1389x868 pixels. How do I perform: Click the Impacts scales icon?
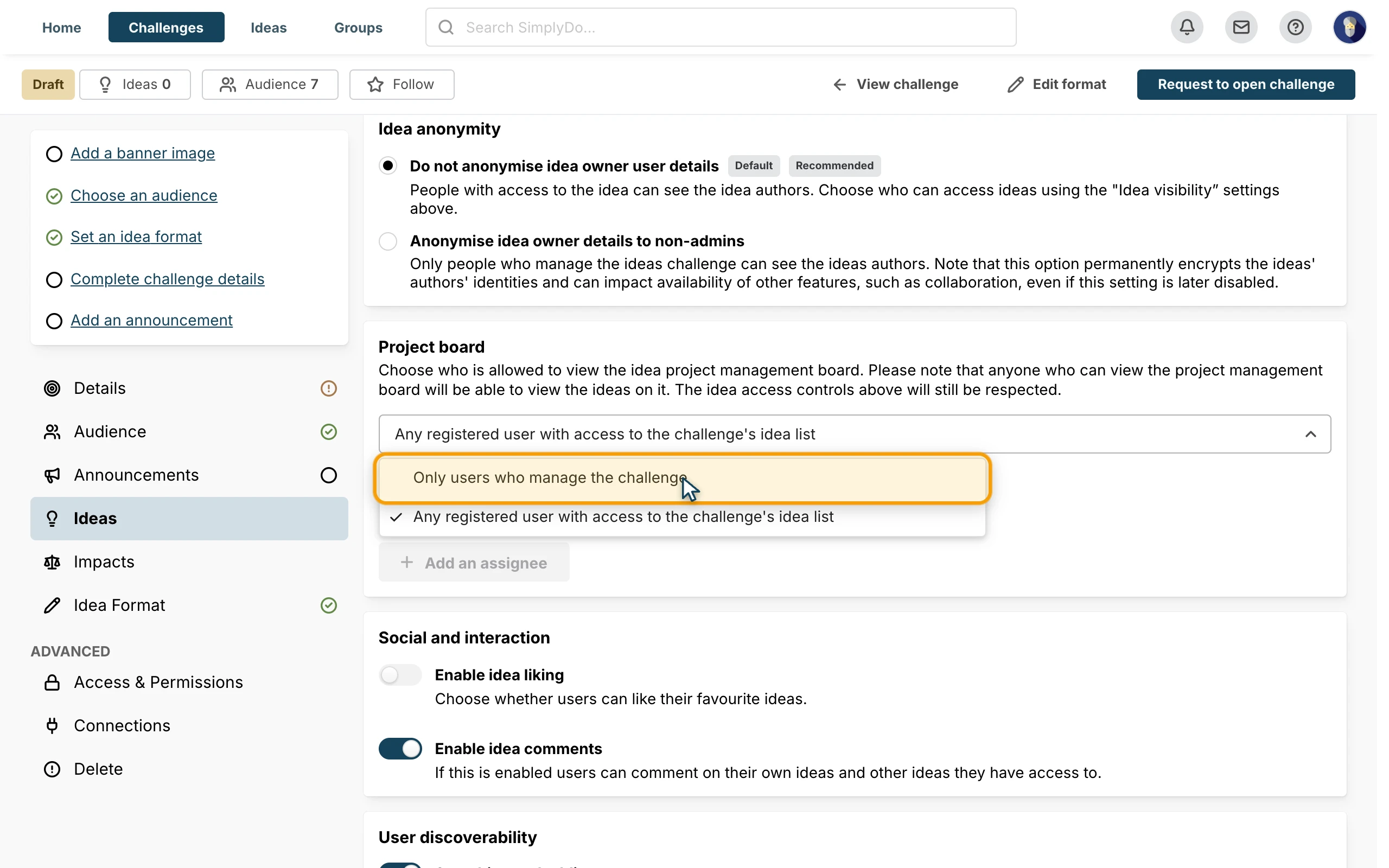click(x=52, y=562)
